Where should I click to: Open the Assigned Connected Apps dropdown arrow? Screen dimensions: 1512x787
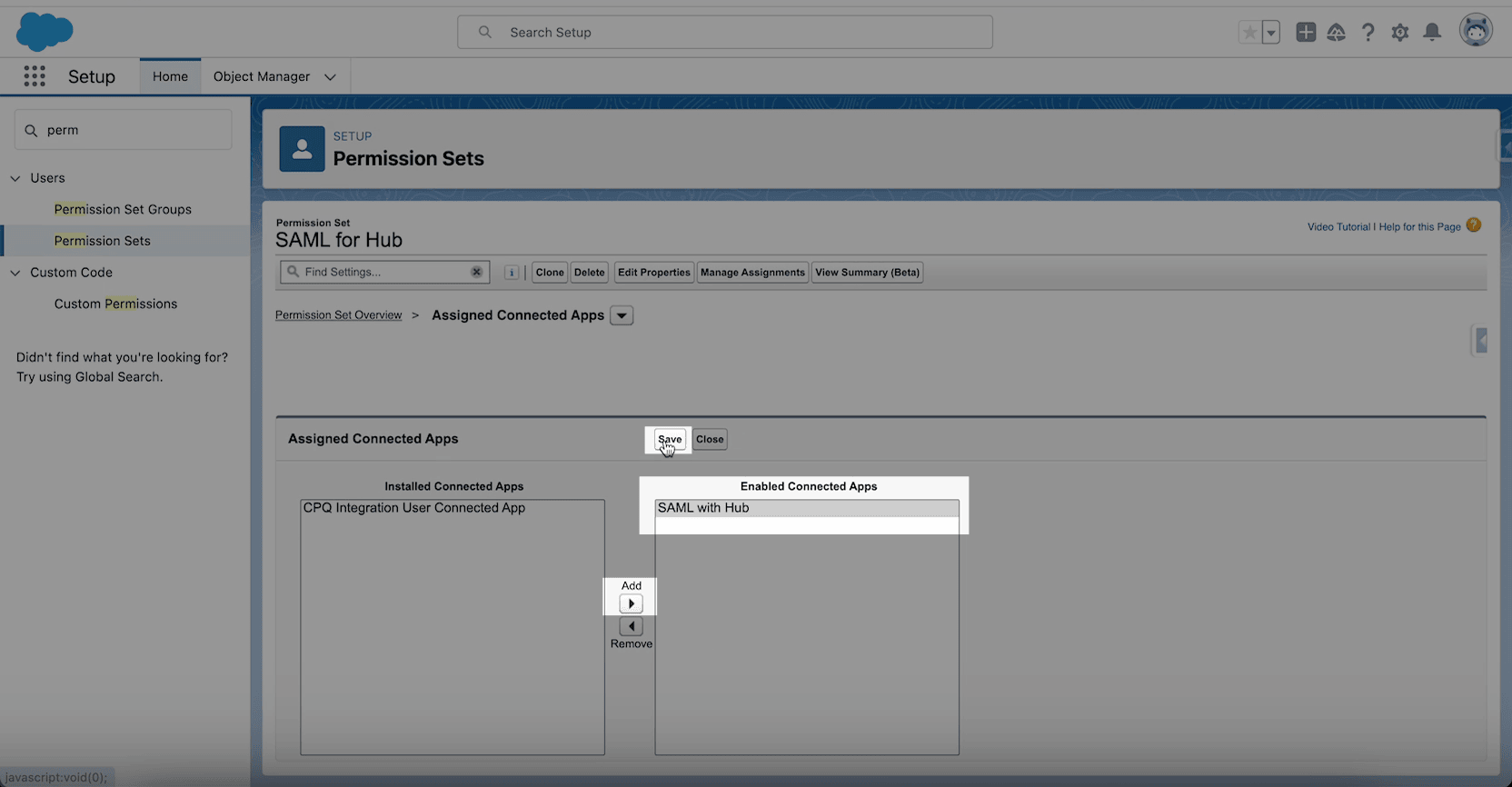622,315
